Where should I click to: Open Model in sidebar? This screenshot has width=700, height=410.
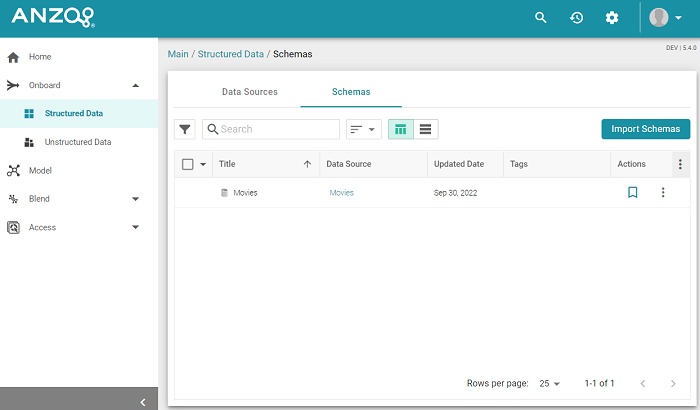40,171
